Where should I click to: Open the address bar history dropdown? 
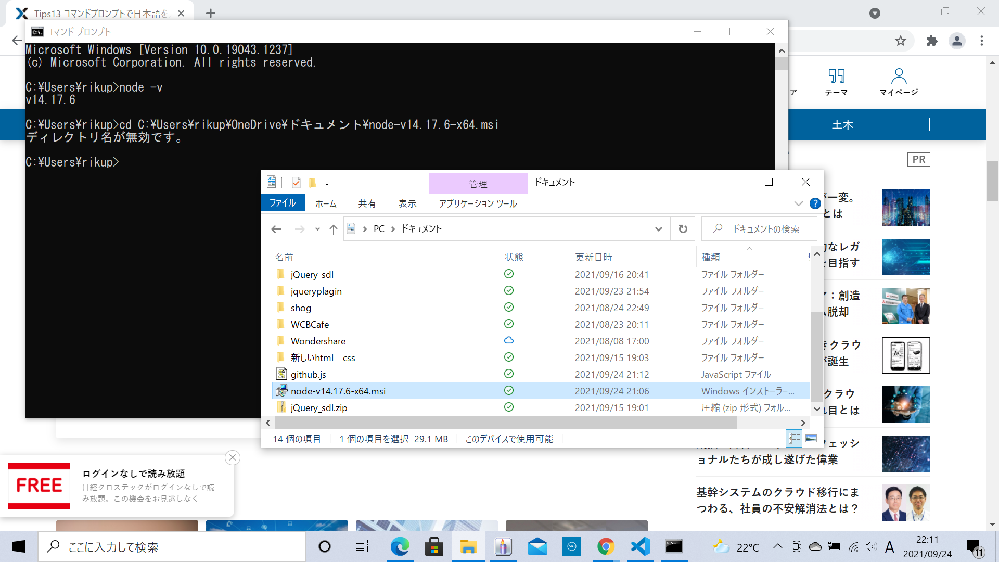[659, 229]
